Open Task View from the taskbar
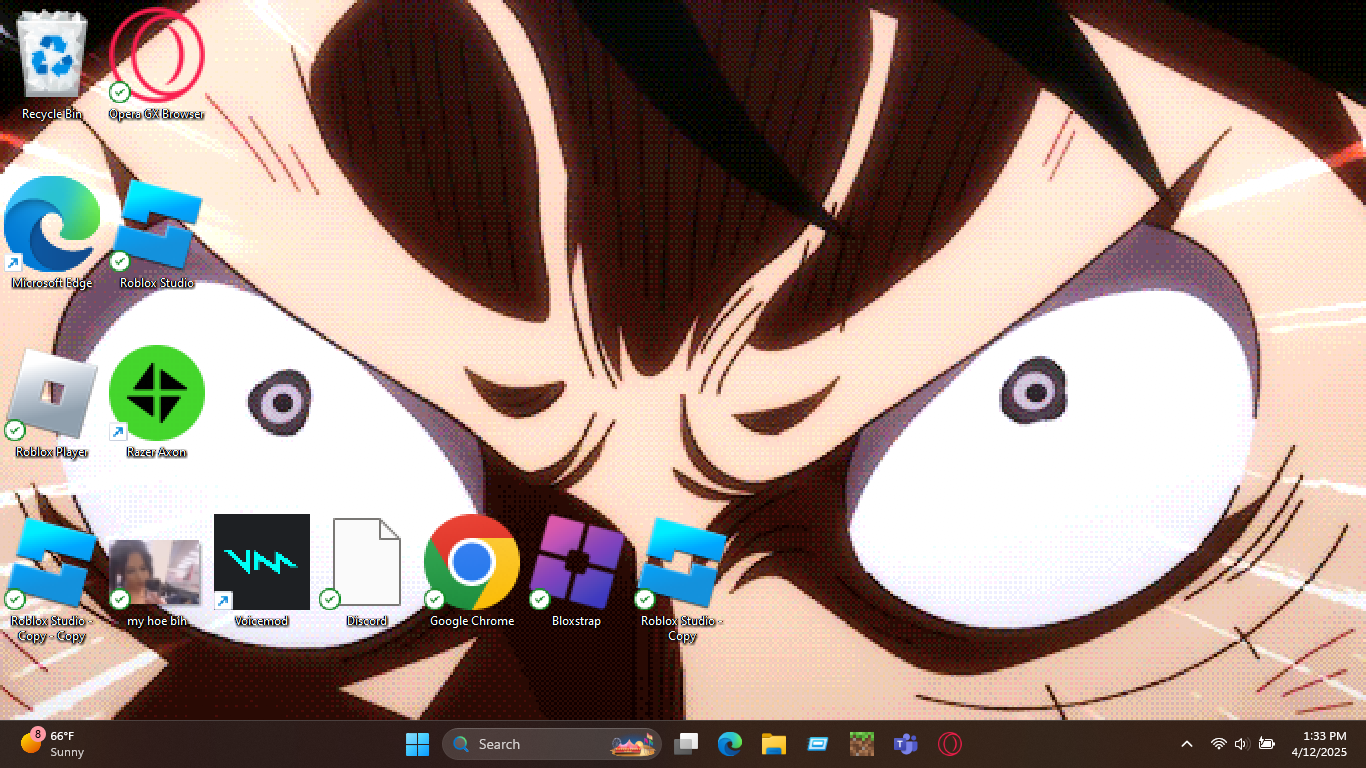Screen dimensions: 1366x768 click(686, 744)
